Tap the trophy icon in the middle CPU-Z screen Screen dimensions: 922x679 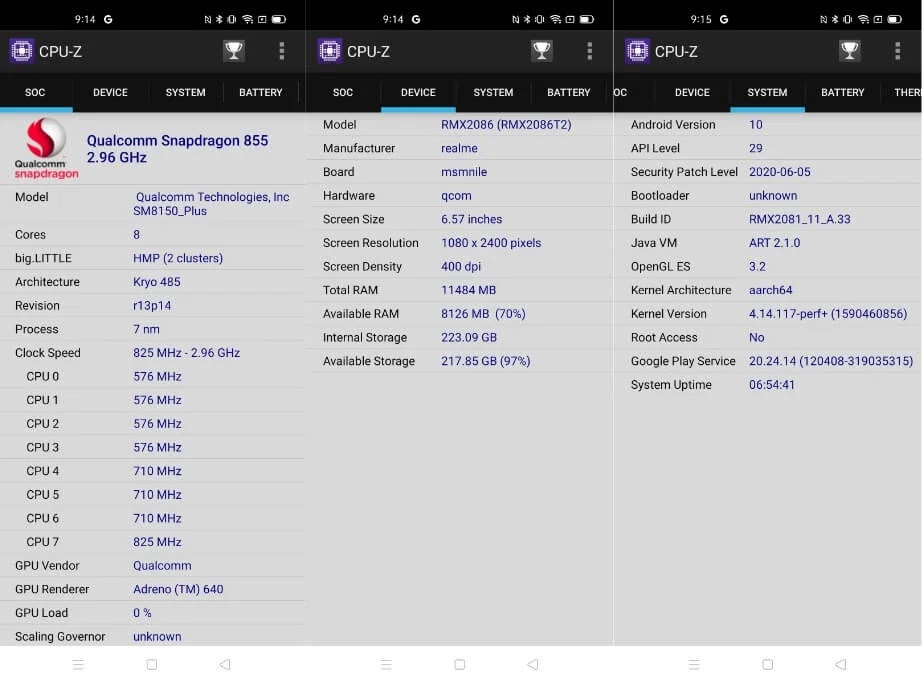tap(542, 51)
